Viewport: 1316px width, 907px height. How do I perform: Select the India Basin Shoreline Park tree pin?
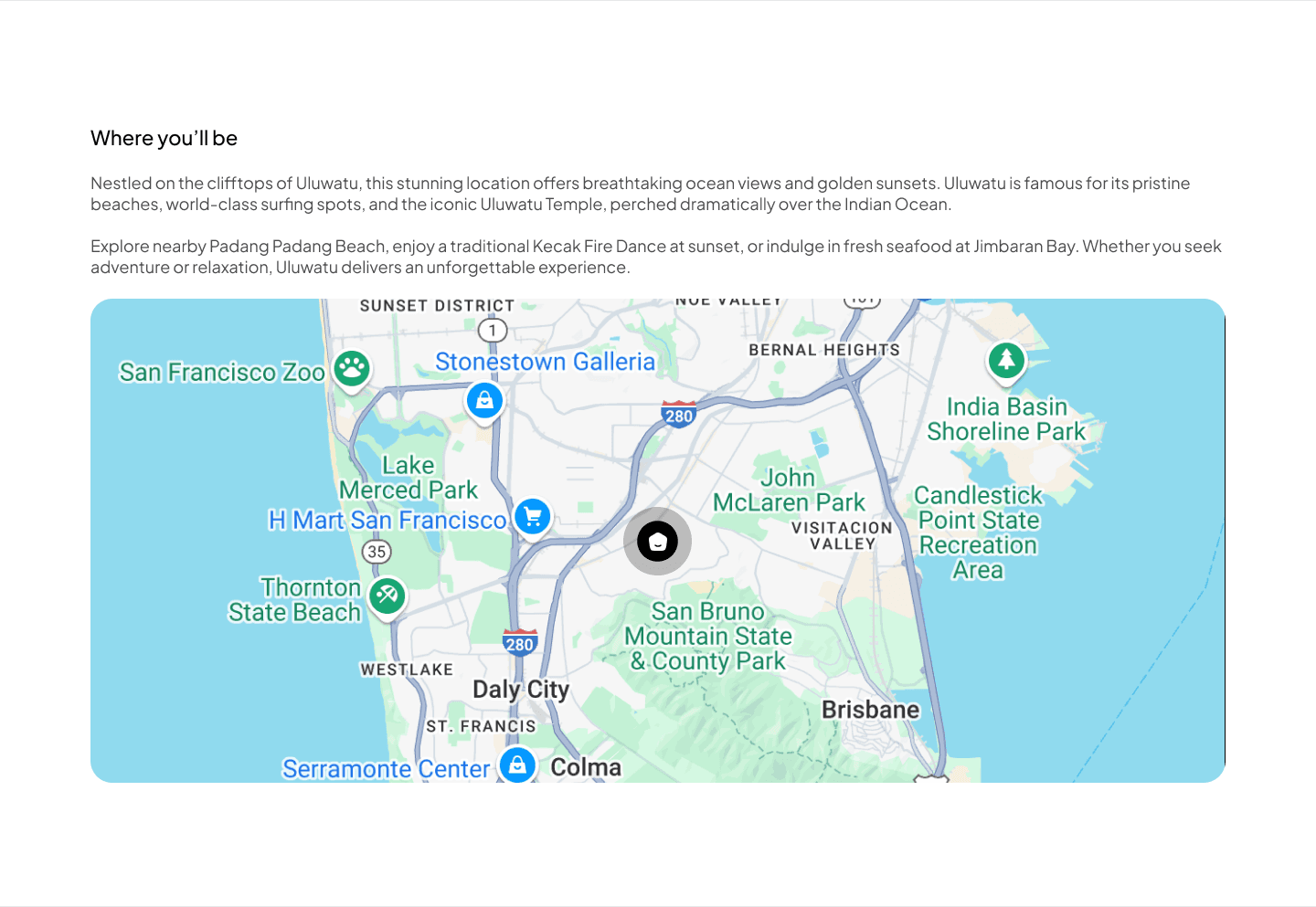[x=1007, y=361]
